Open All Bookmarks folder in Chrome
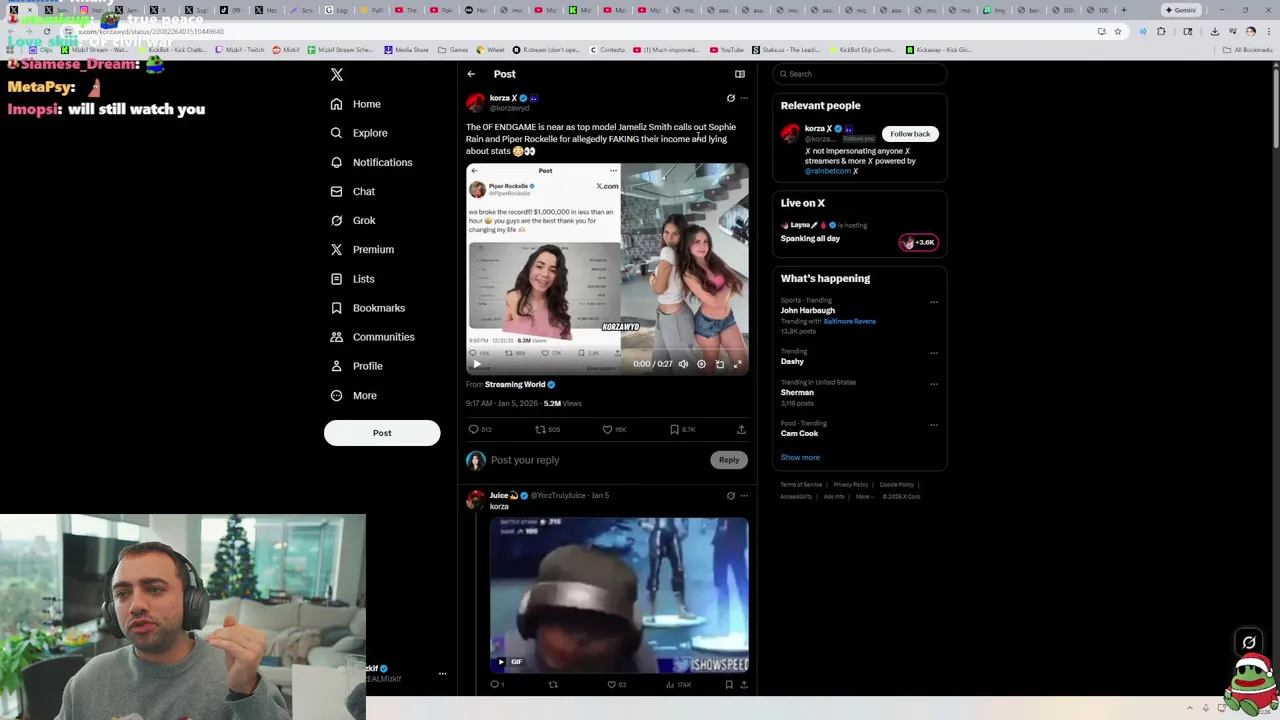This screenshot has height=720, width=1280. (x=1247, y=49)
